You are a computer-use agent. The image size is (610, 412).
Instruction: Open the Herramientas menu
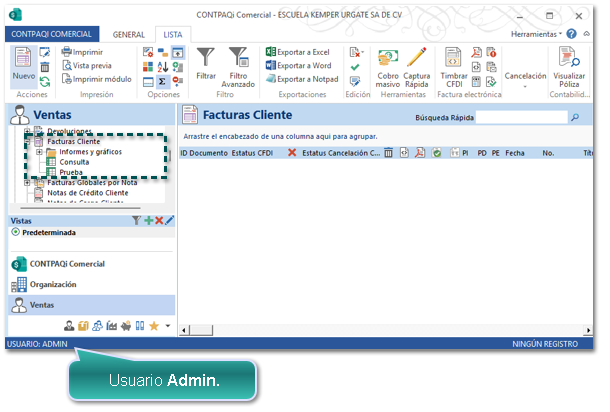(536, 34)
